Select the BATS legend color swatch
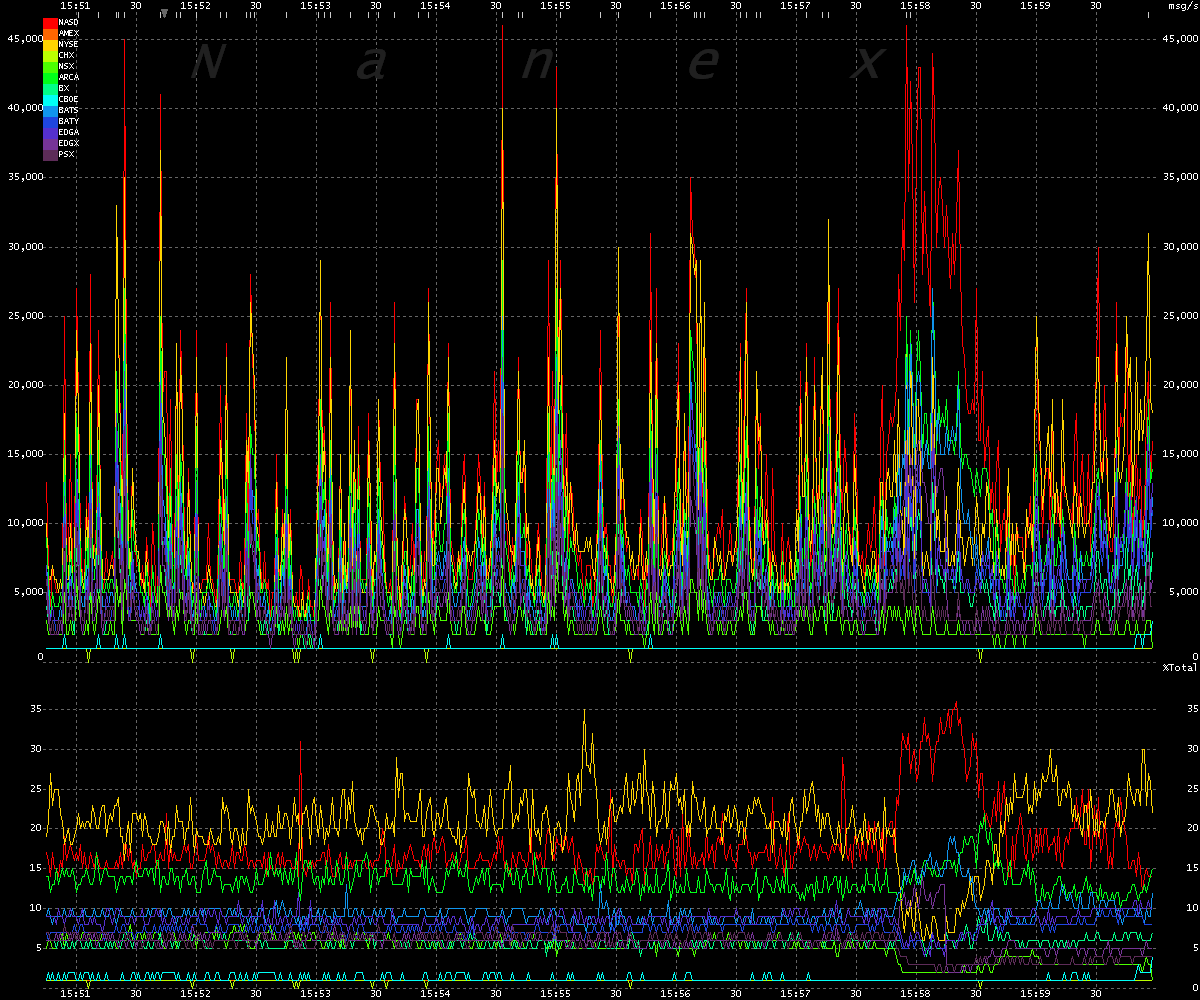This screenshot has height=1000, width=1200. [50, 110]
